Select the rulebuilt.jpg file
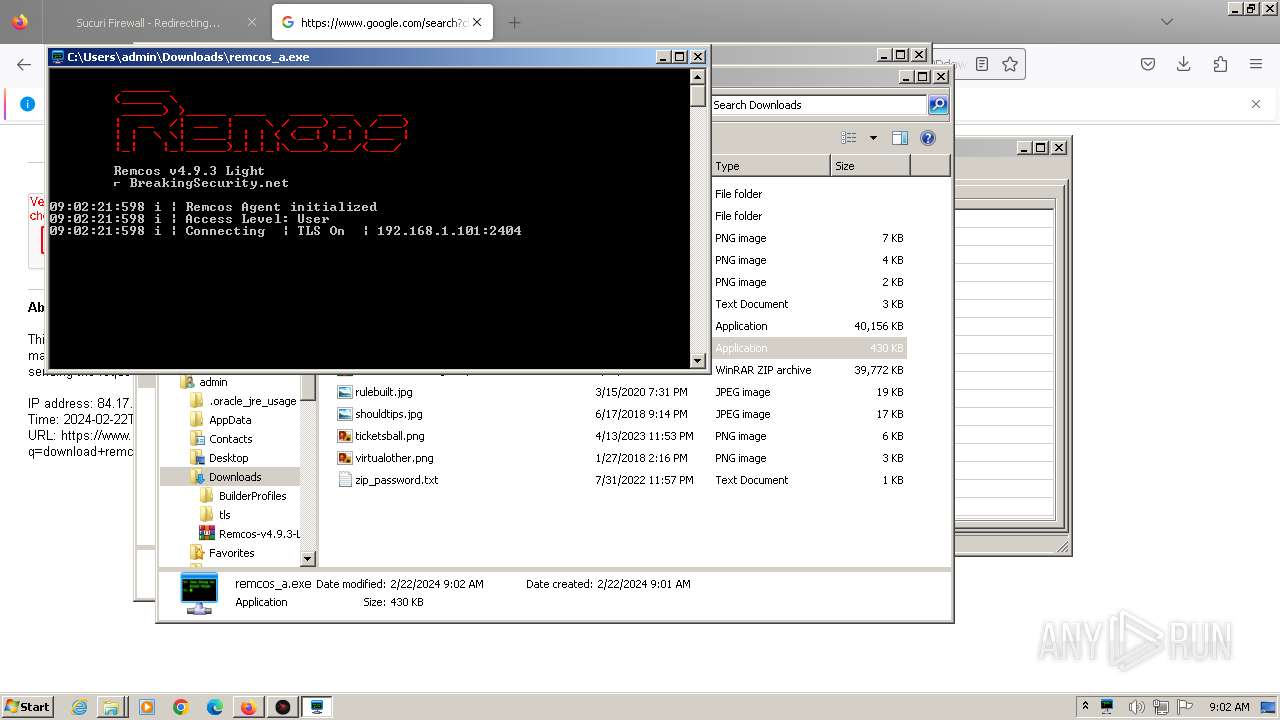 pos(383,392)
